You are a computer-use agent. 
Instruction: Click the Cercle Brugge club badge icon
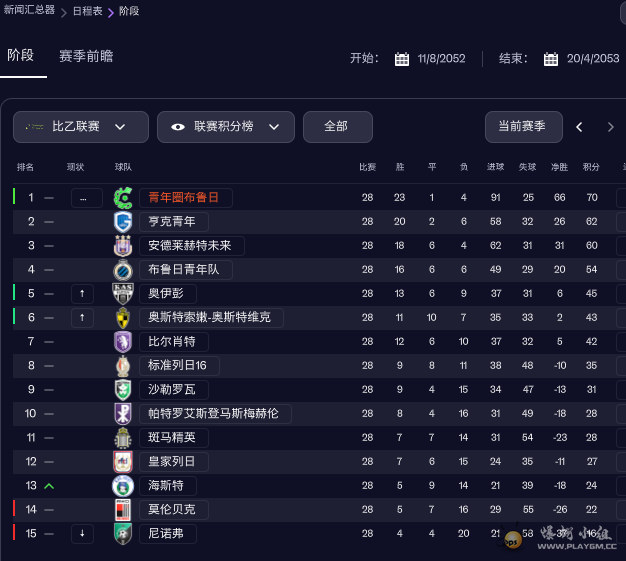pyautogui.click(x=123, y=197)
